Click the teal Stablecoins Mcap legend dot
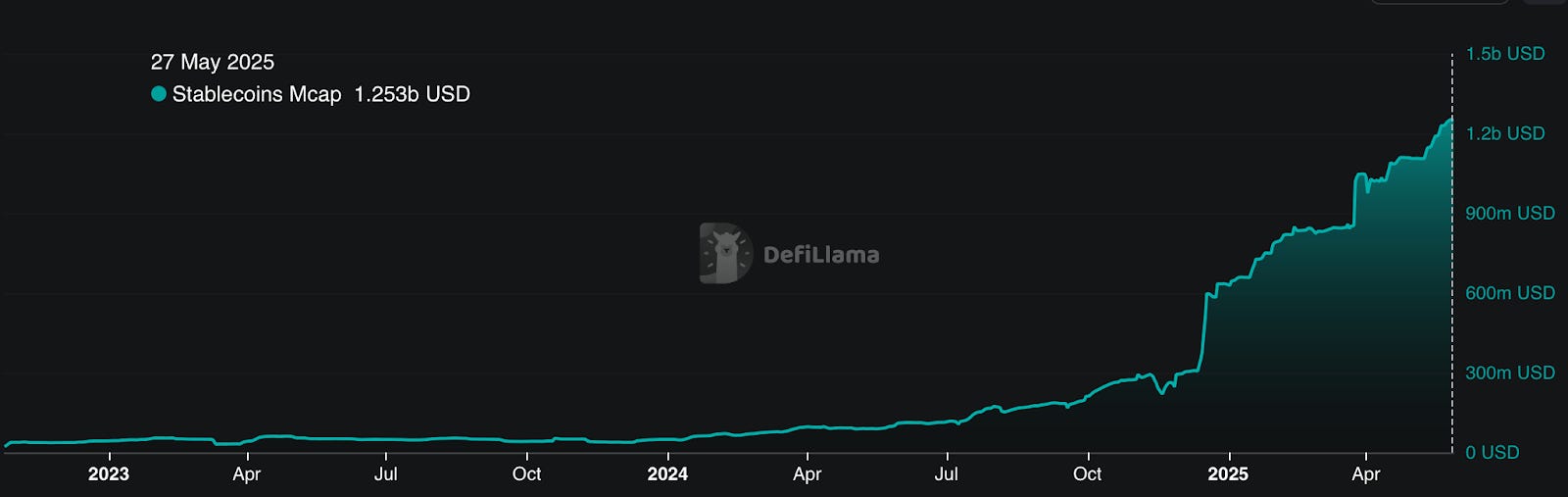This screenshot has width=1568, height=497. 159,94
